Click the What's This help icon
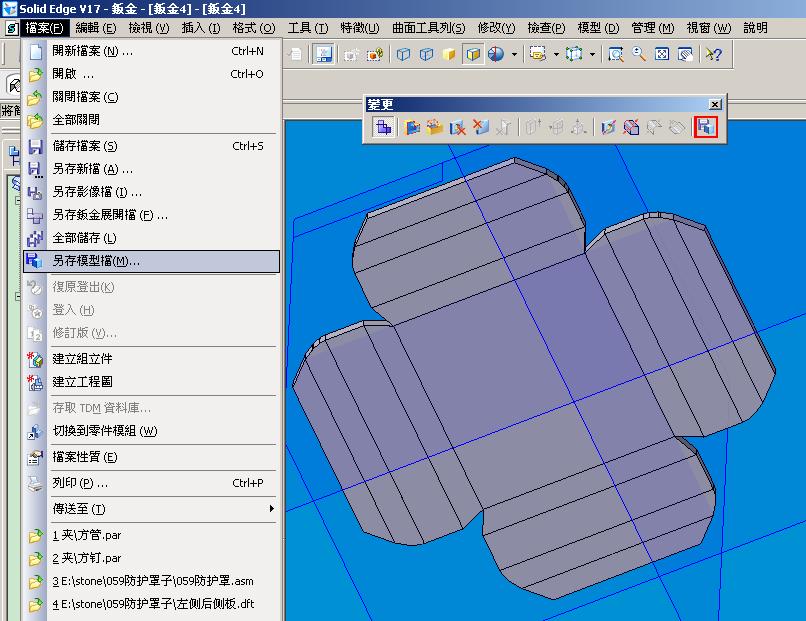The height and width of the screenshot is (621, 806). (x=714, y=54)
